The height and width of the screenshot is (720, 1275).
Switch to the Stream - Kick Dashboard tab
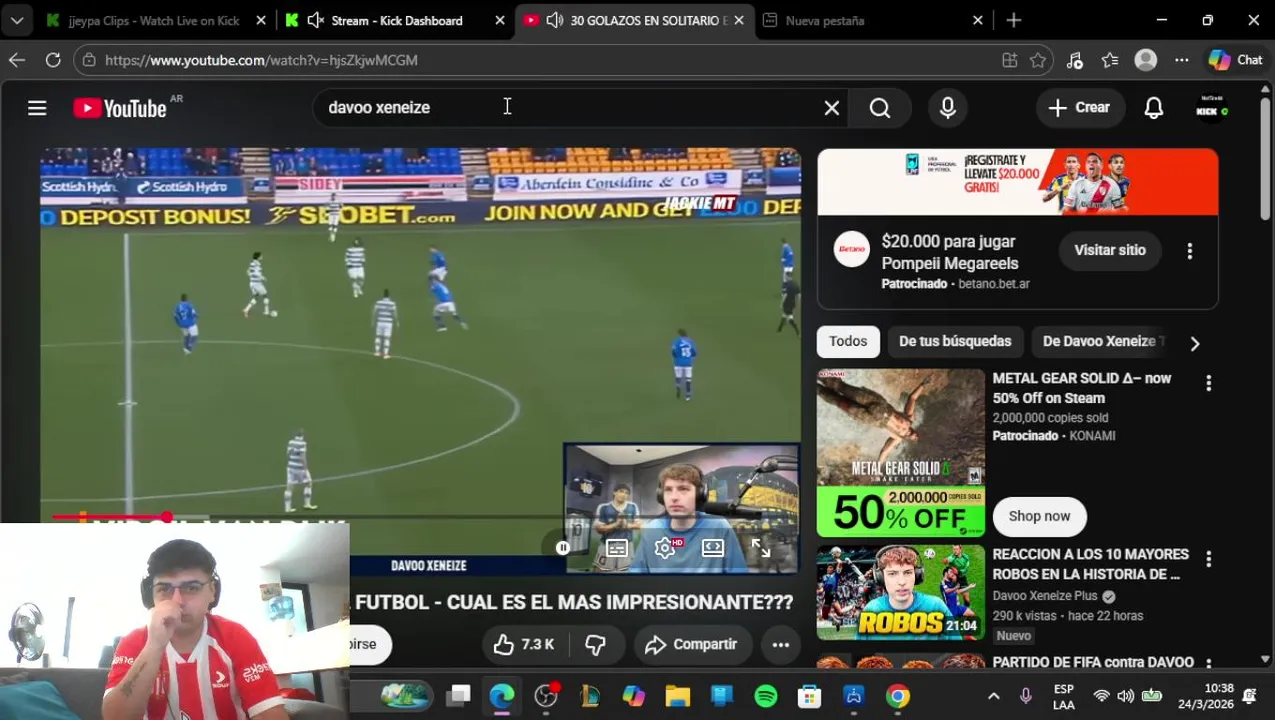click(396, 20)
